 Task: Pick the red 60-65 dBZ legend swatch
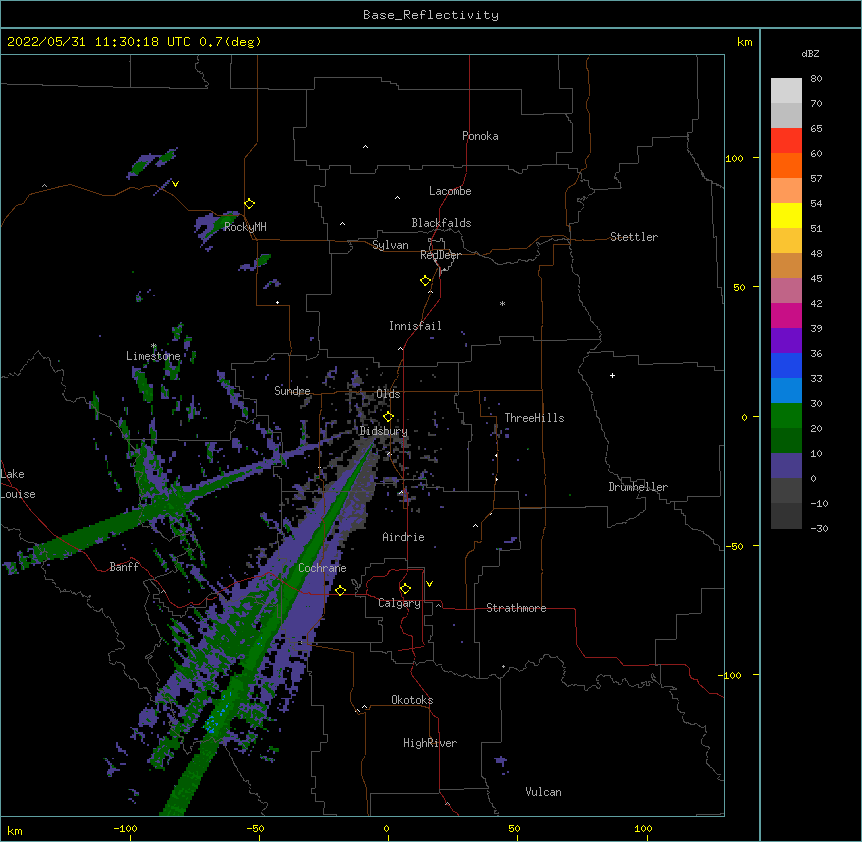click(786, 141)
